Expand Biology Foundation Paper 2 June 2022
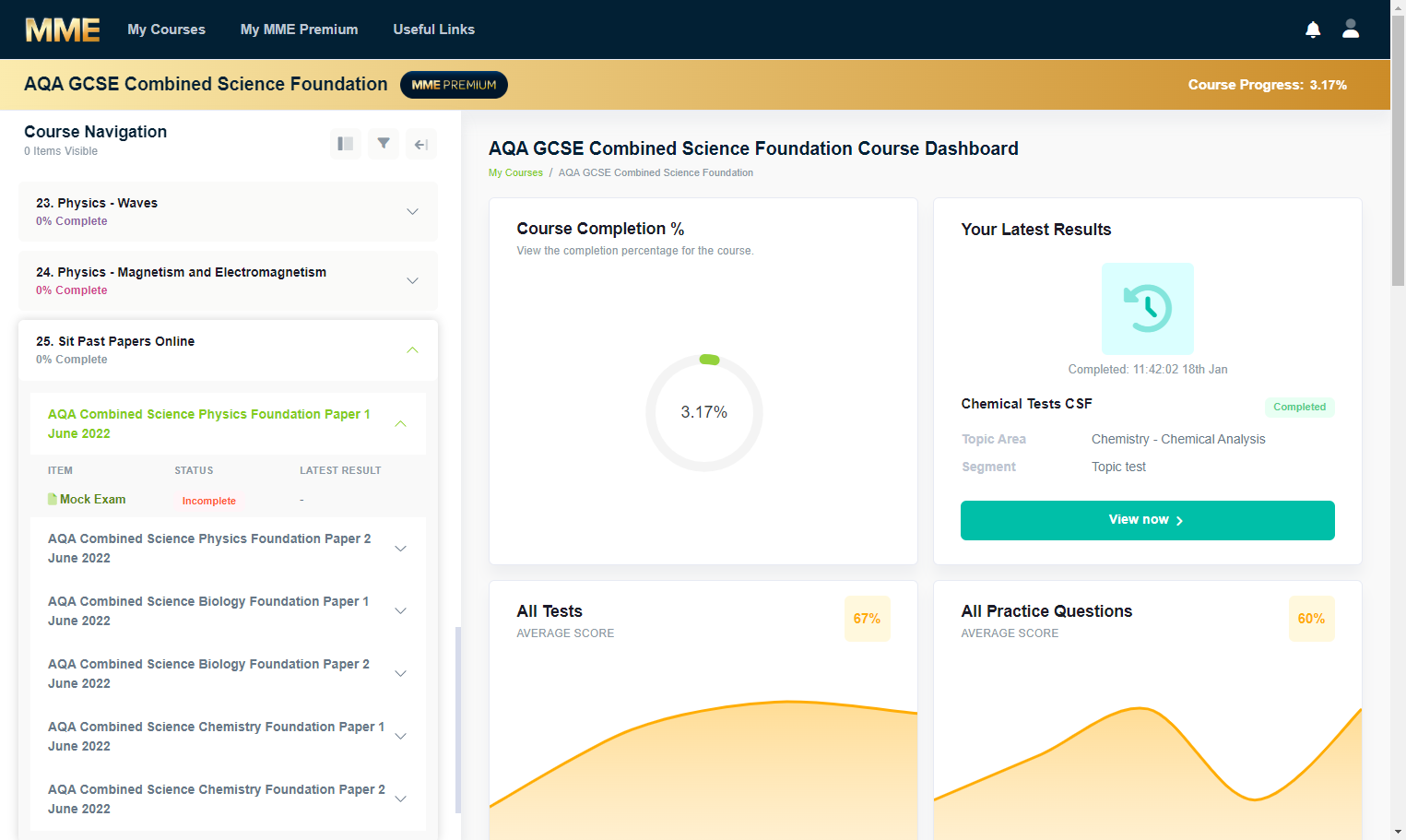This screenshot has width=1406, height=840. coord(228,673)
